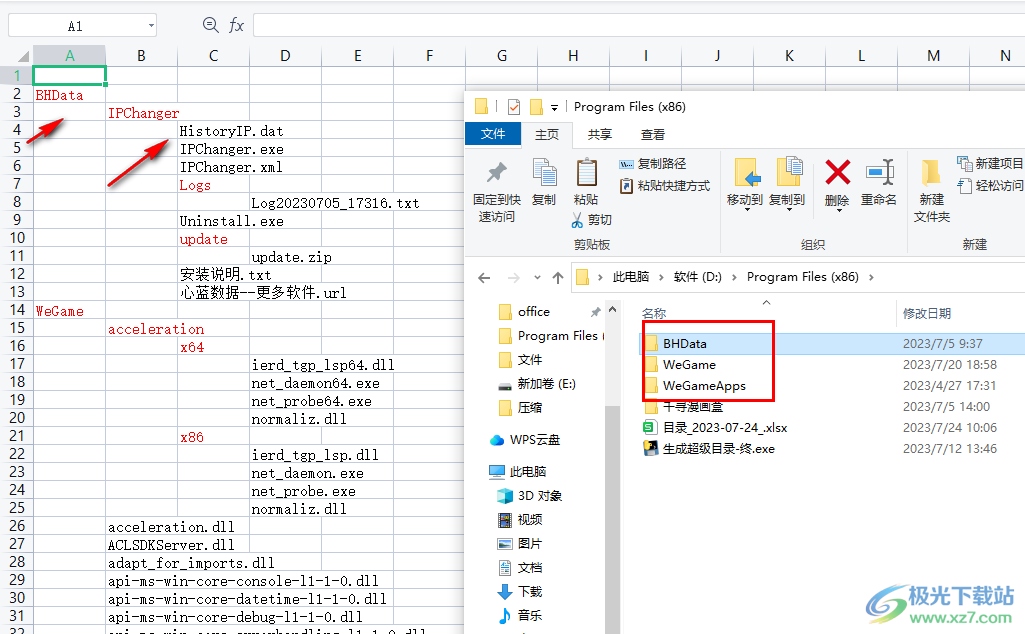Click the 复制 copy icon in ribbon
The image size is (1025, 634).
(x=544, y=173)
